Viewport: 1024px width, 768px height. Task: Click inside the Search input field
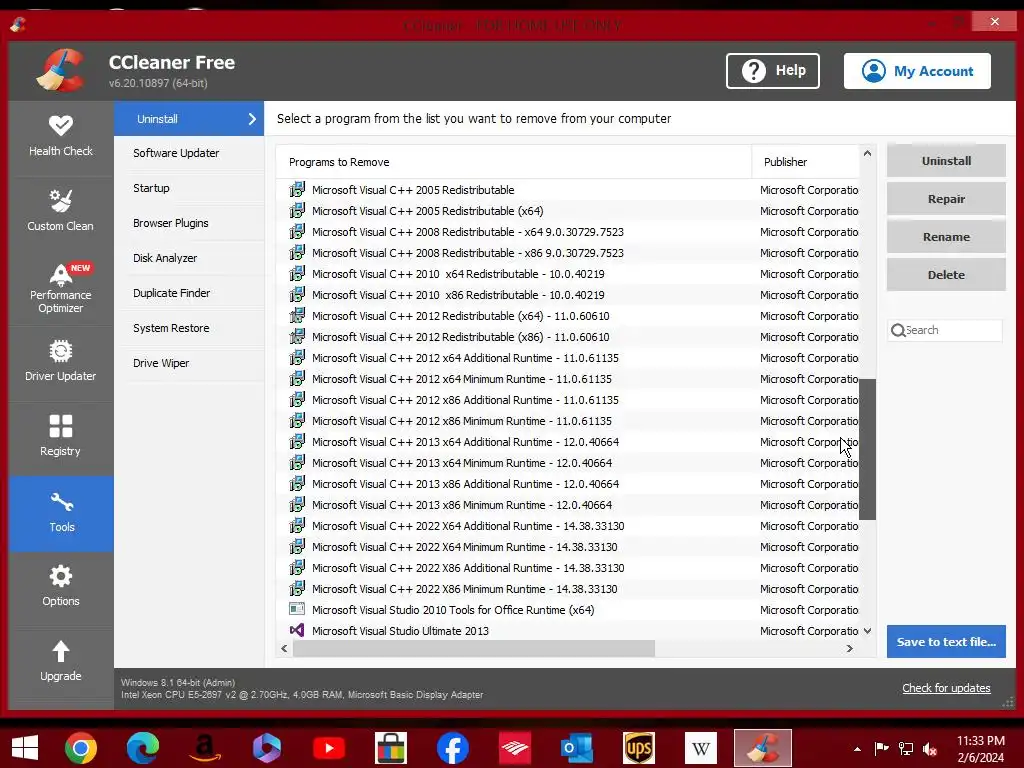coord(944,330)
